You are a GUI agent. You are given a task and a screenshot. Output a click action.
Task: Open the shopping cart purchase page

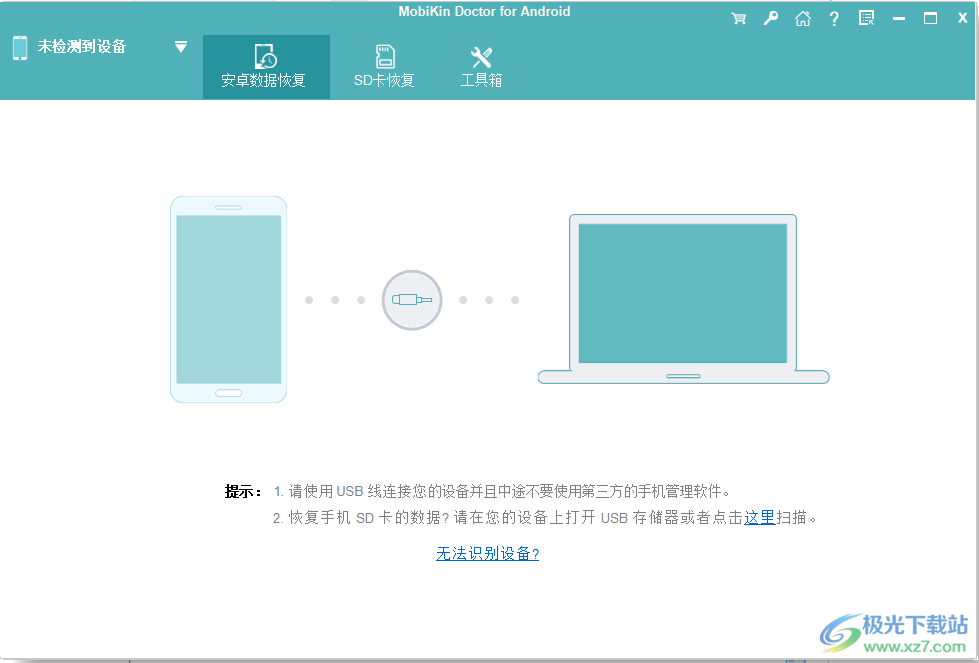click(x=738, y=17)
